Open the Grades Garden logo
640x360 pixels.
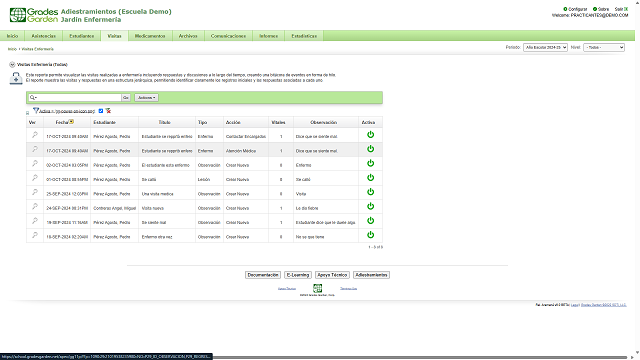[33, 15]
